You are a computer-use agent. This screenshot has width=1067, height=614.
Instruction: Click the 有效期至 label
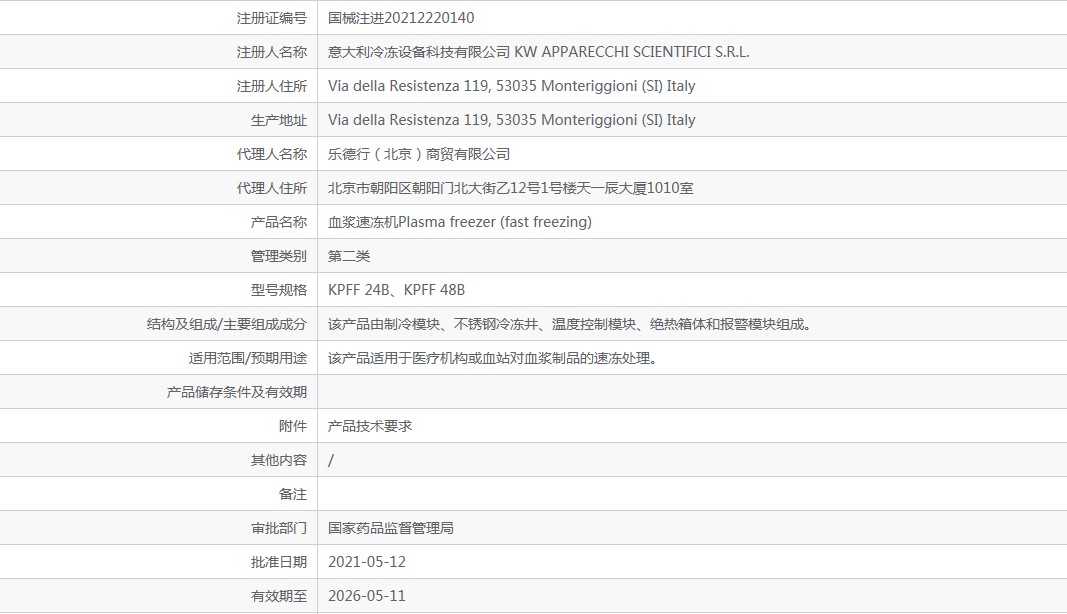coord(278,596)
